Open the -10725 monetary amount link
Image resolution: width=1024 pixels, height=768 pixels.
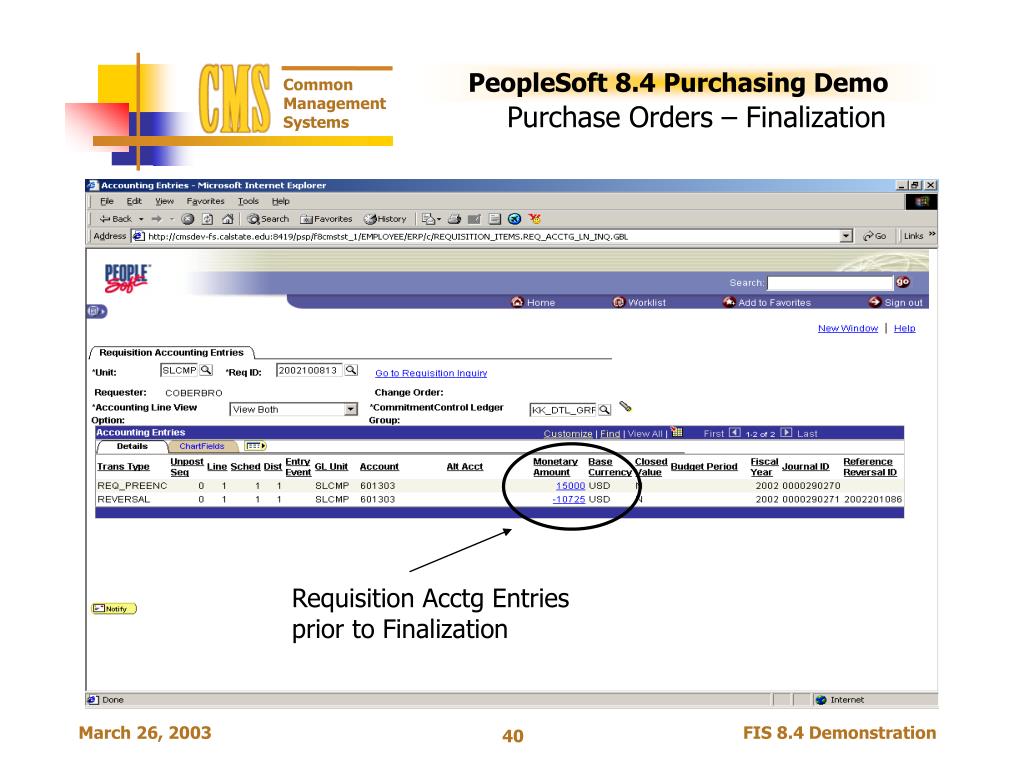click(x=569, y=500)
